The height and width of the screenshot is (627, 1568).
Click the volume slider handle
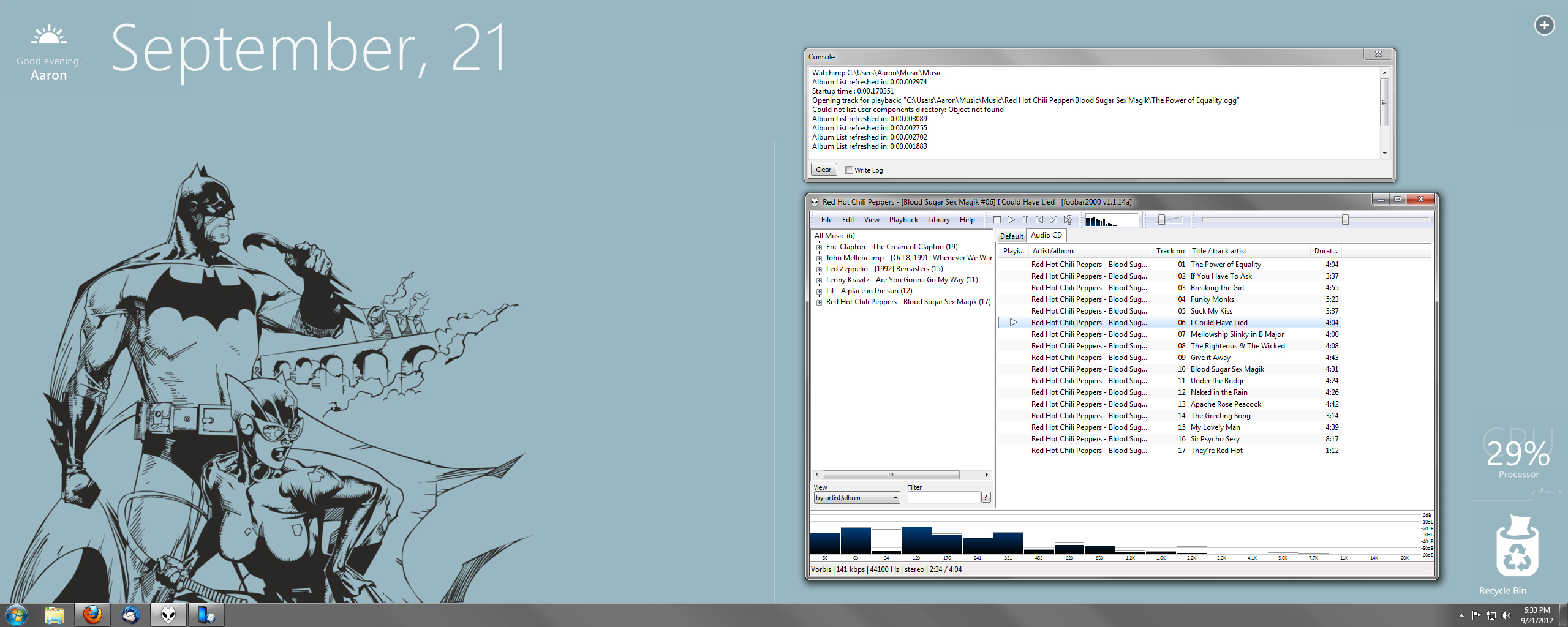[x=1161, y=220]
